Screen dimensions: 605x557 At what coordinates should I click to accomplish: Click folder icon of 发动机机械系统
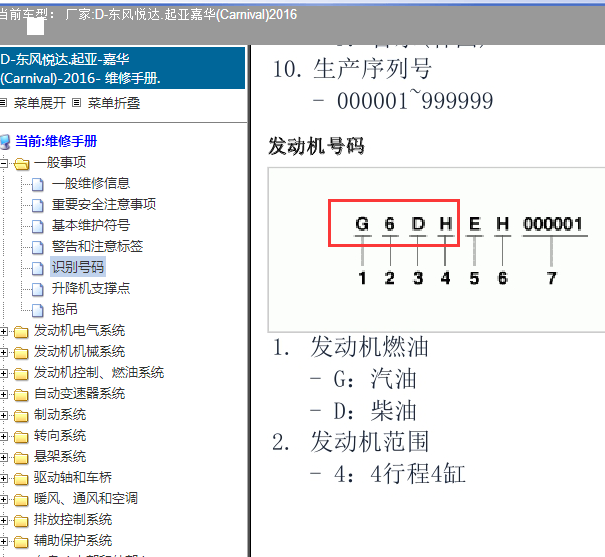coord(21,353)
